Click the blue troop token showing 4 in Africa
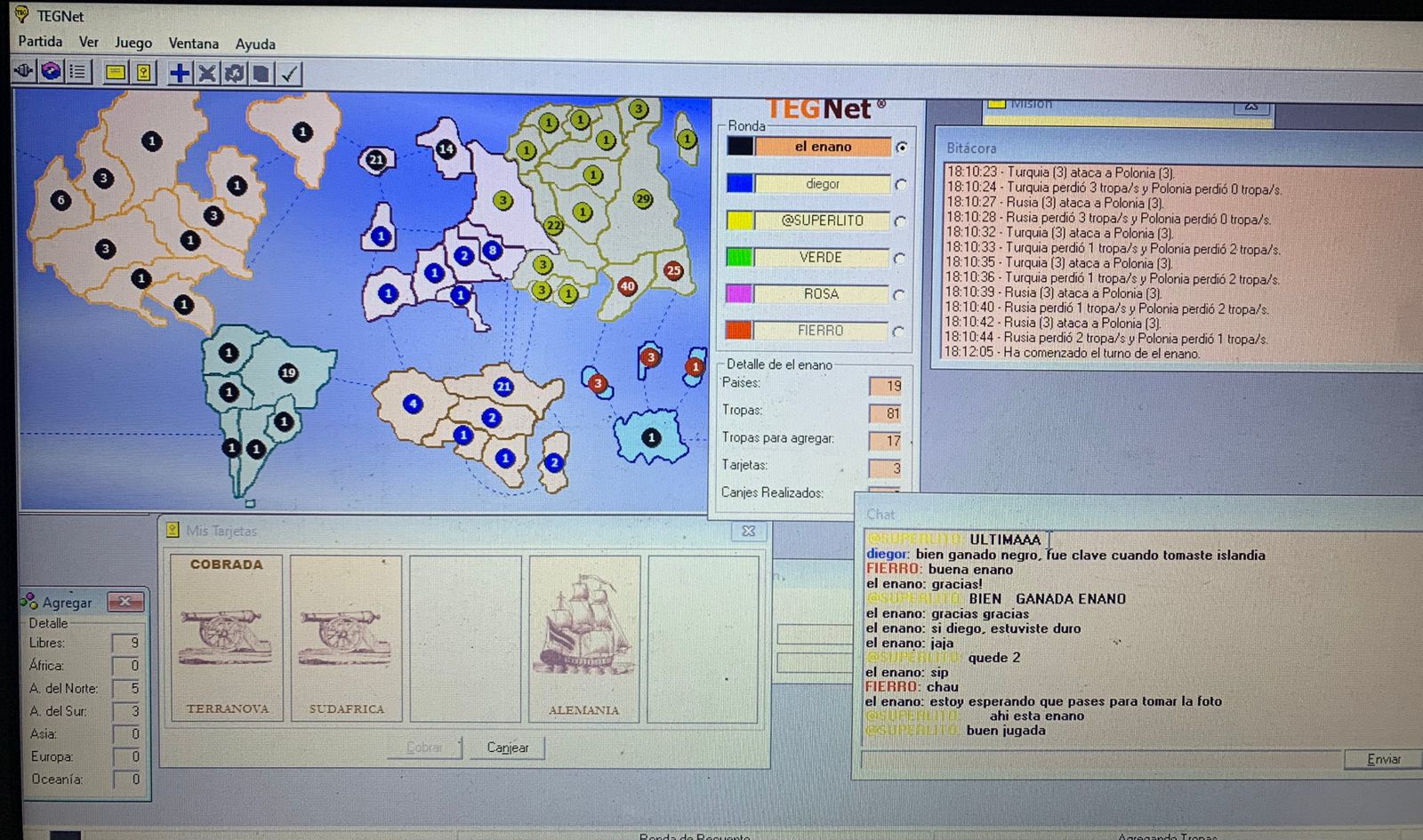 (413, 404)
